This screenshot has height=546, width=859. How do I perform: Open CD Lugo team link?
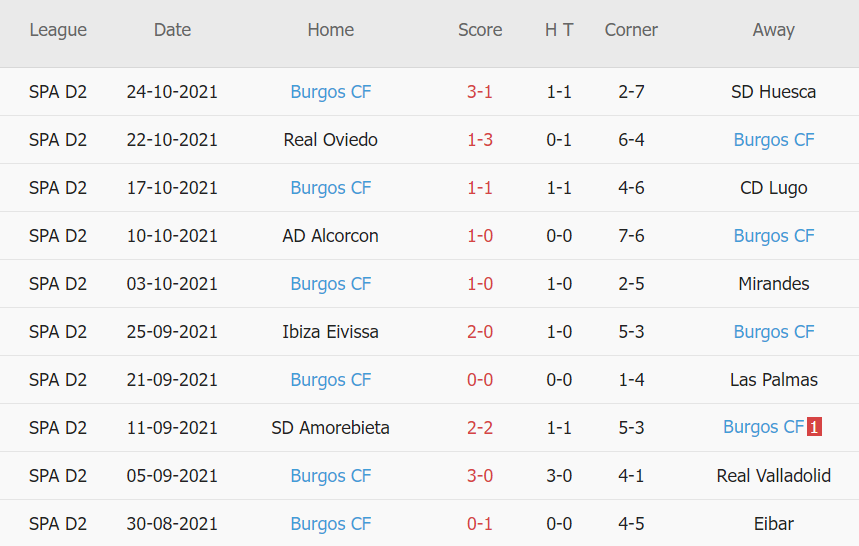pos(774,188)
